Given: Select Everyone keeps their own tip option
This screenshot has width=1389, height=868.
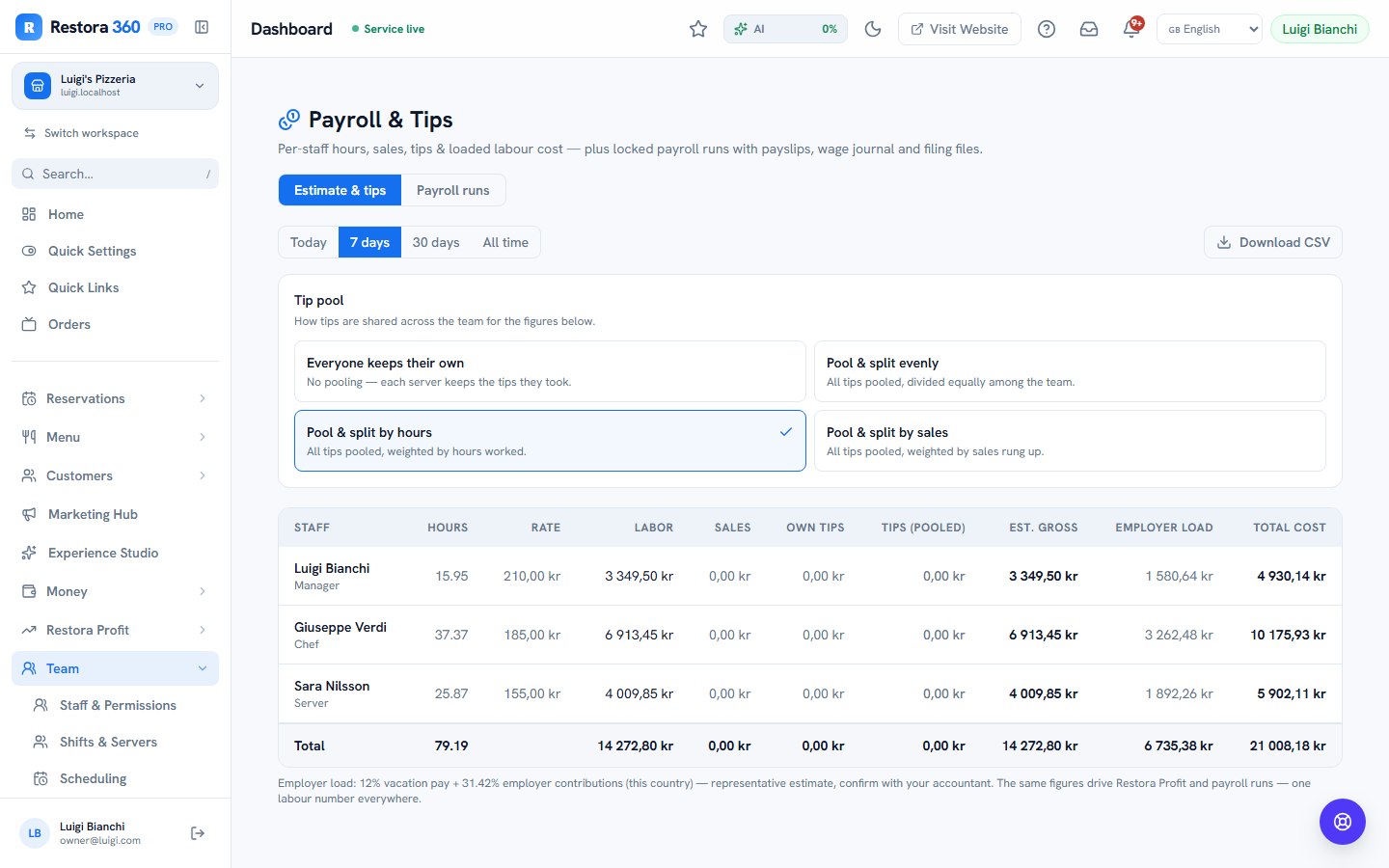Looking at the screenshot, I should [x=550, y=371].
